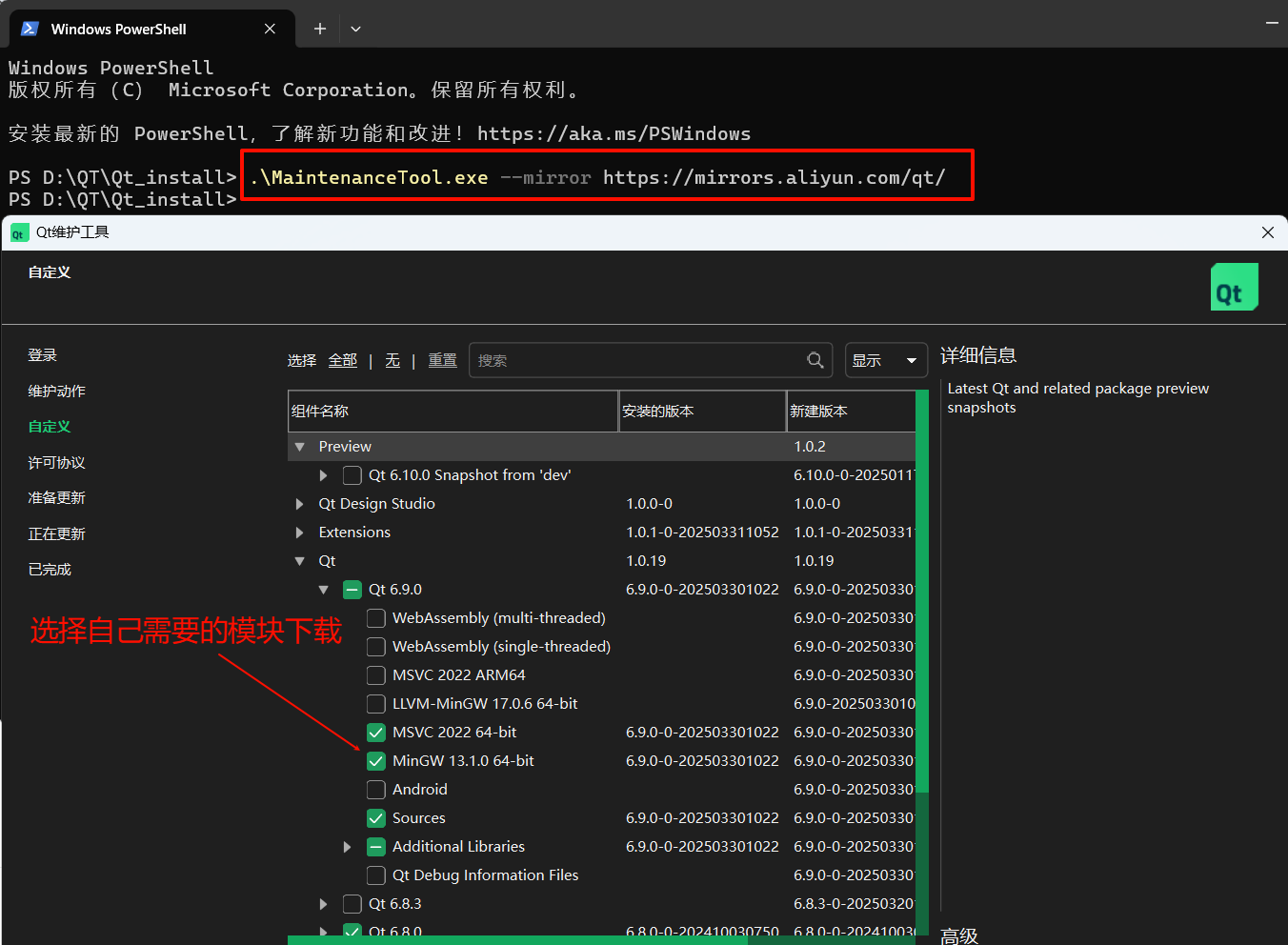Check the Android component
1288x945 pixels.
click(376, 790)
